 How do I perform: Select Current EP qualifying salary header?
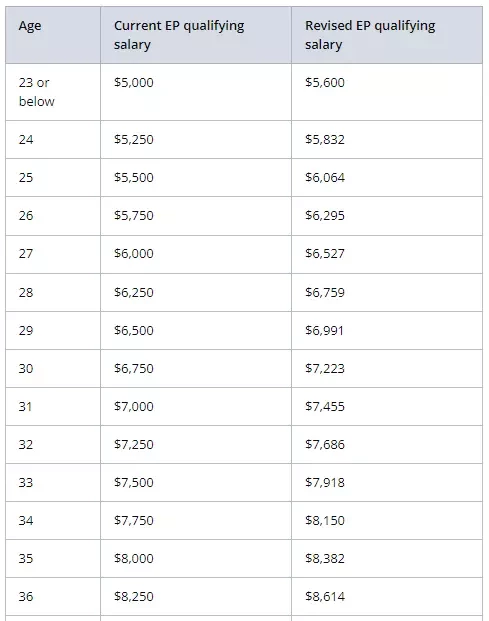click(x=196, y=35)
